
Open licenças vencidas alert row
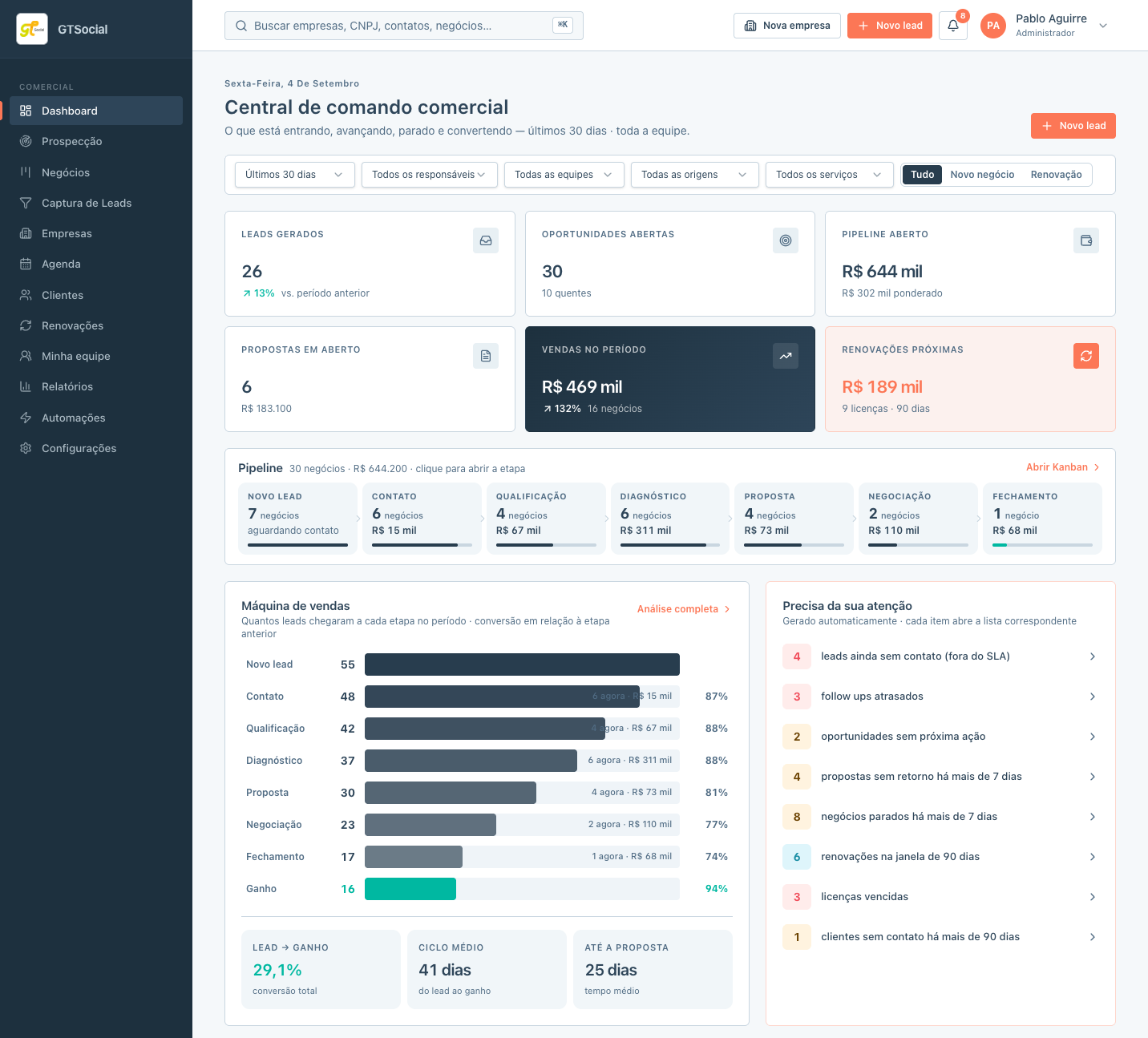(940, 897)
